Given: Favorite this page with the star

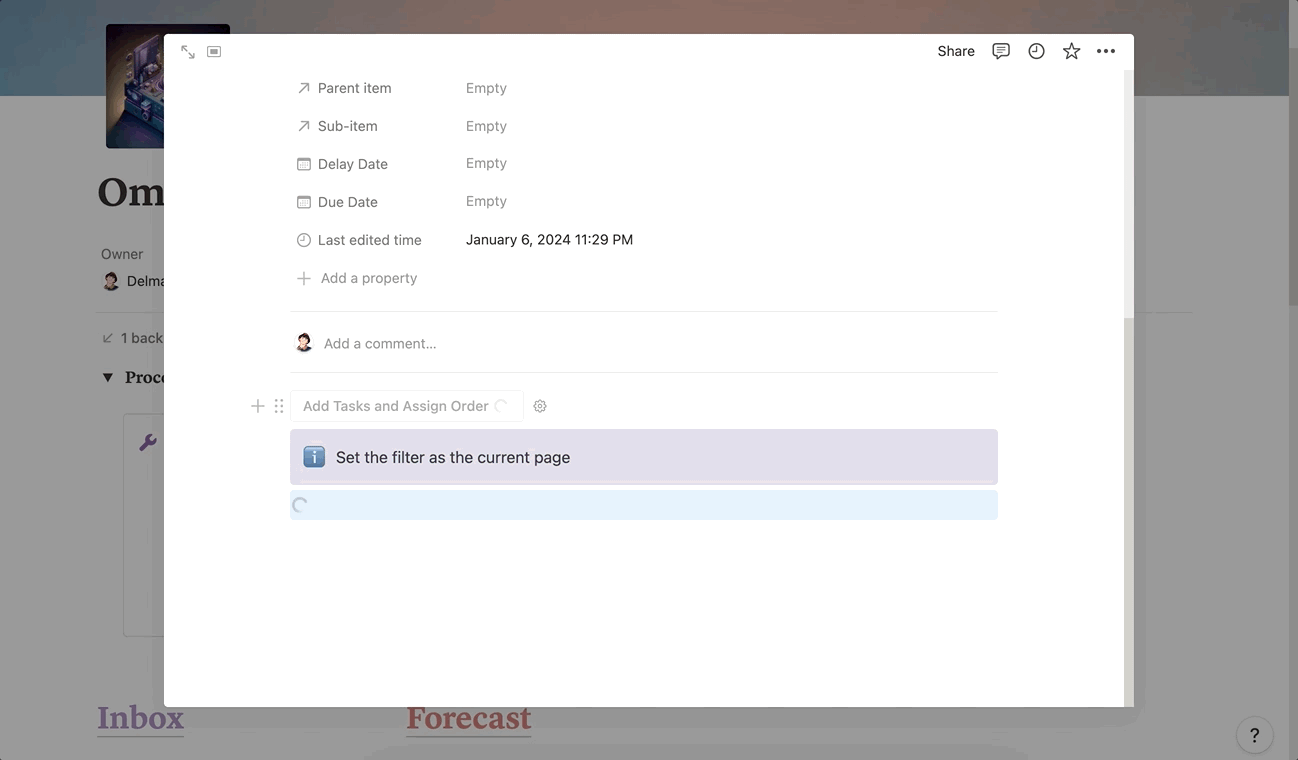Looking at the screenshot, I should tap(1071, 51).
